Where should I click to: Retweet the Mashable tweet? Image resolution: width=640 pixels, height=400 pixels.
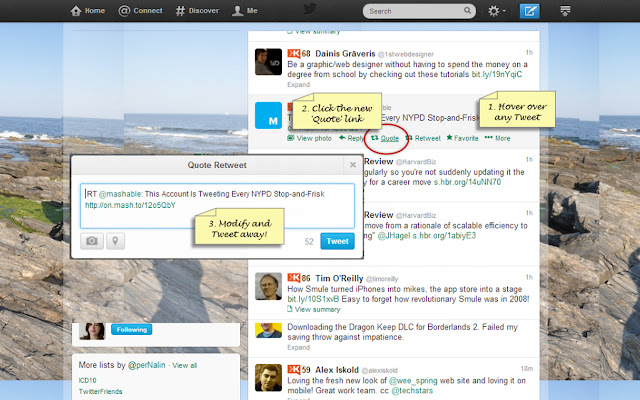(x=423, y=138)
